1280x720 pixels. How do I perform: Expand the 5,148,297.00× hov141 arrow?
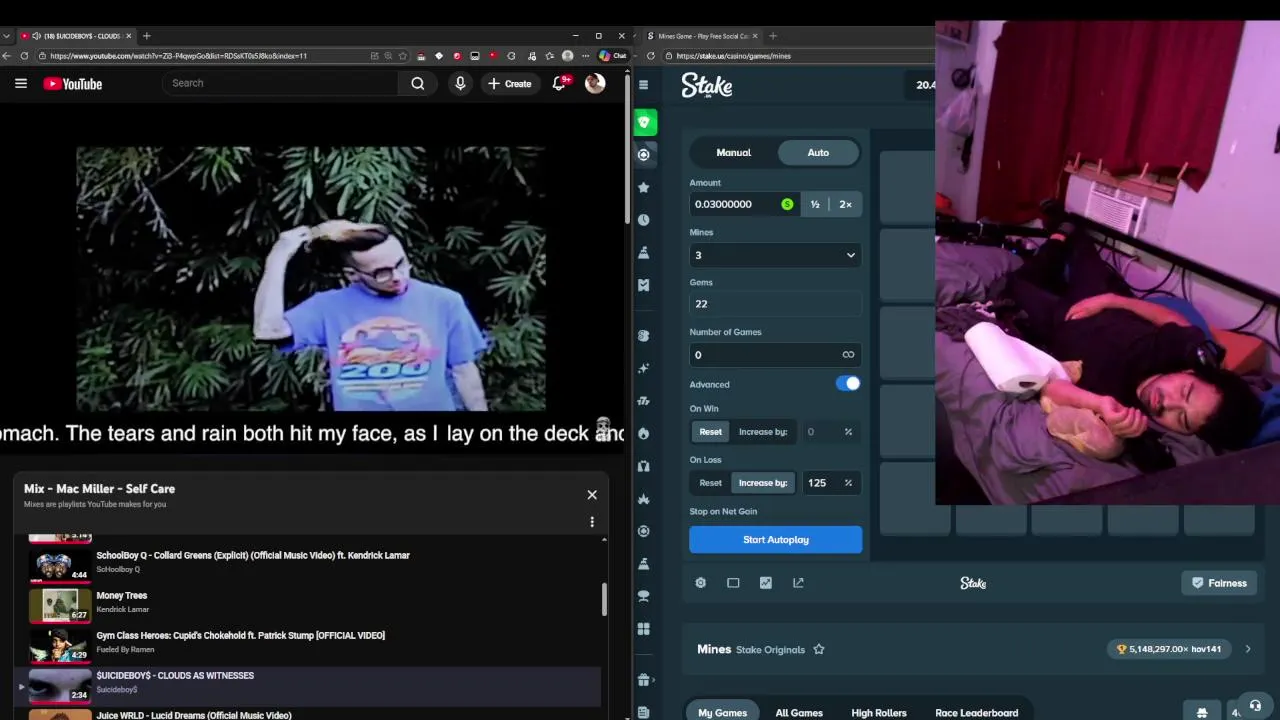coord(1248,649)
